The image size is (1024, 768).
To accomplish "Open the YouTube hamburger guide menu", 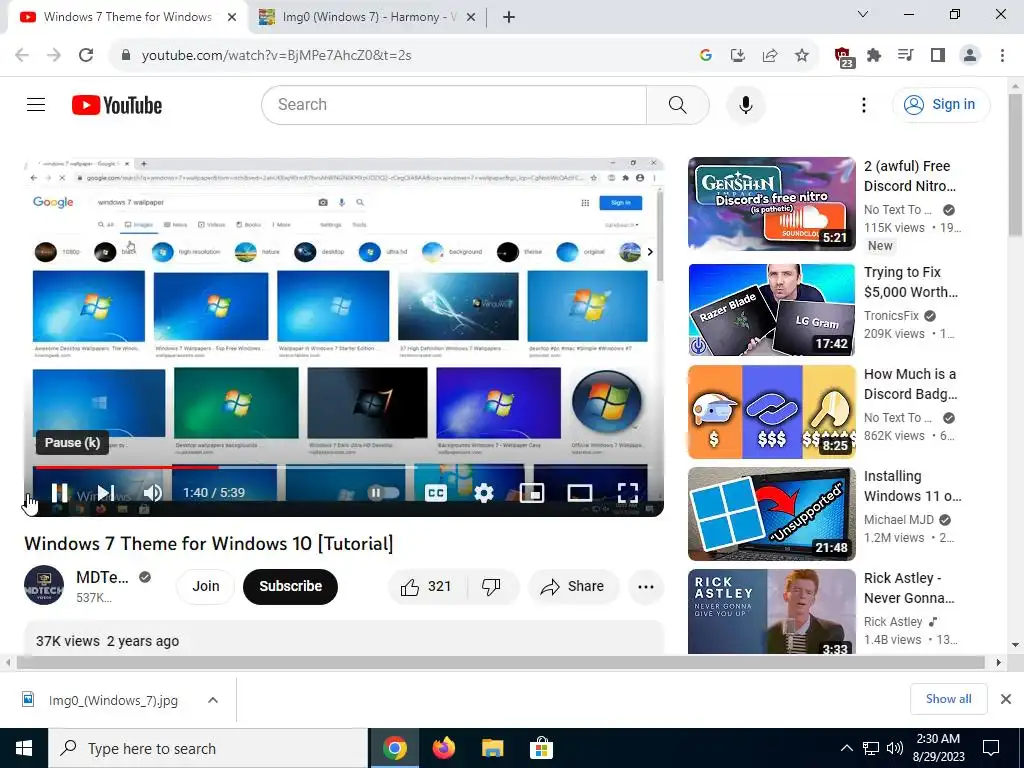I will [x=36, y=104].
